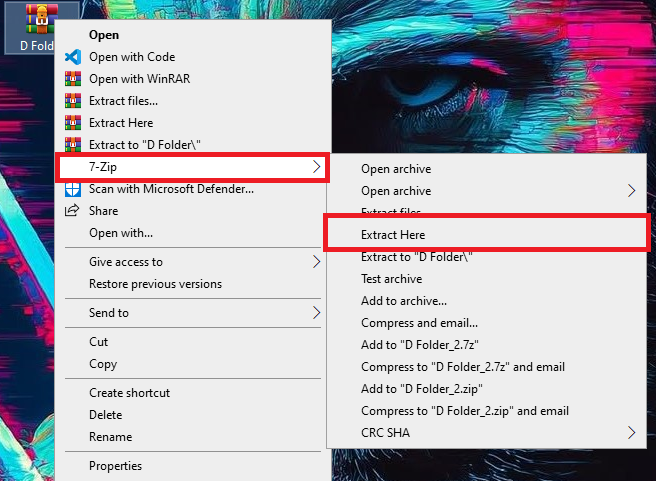
Task: Expand the Give access to submenu arrow
Action: pos(317,262)
